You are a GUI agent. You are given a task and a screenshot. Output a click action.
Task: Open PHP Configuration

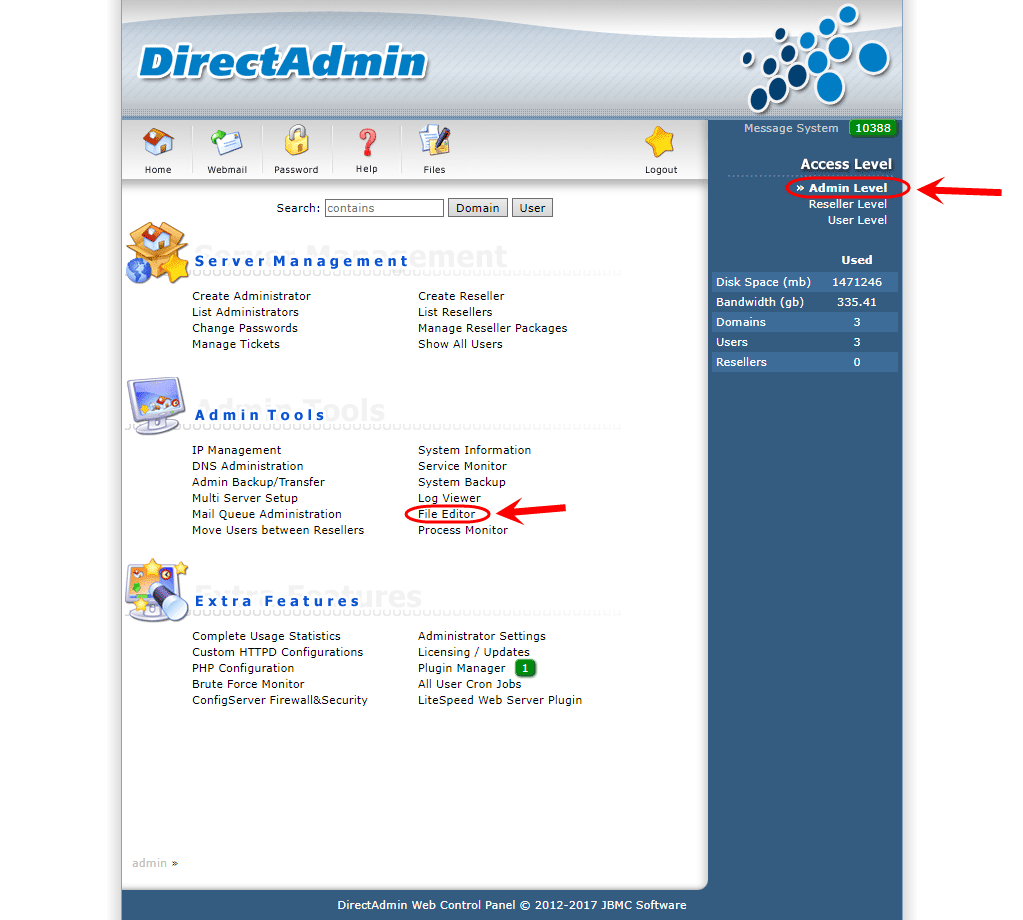click(x=243, y=668)
